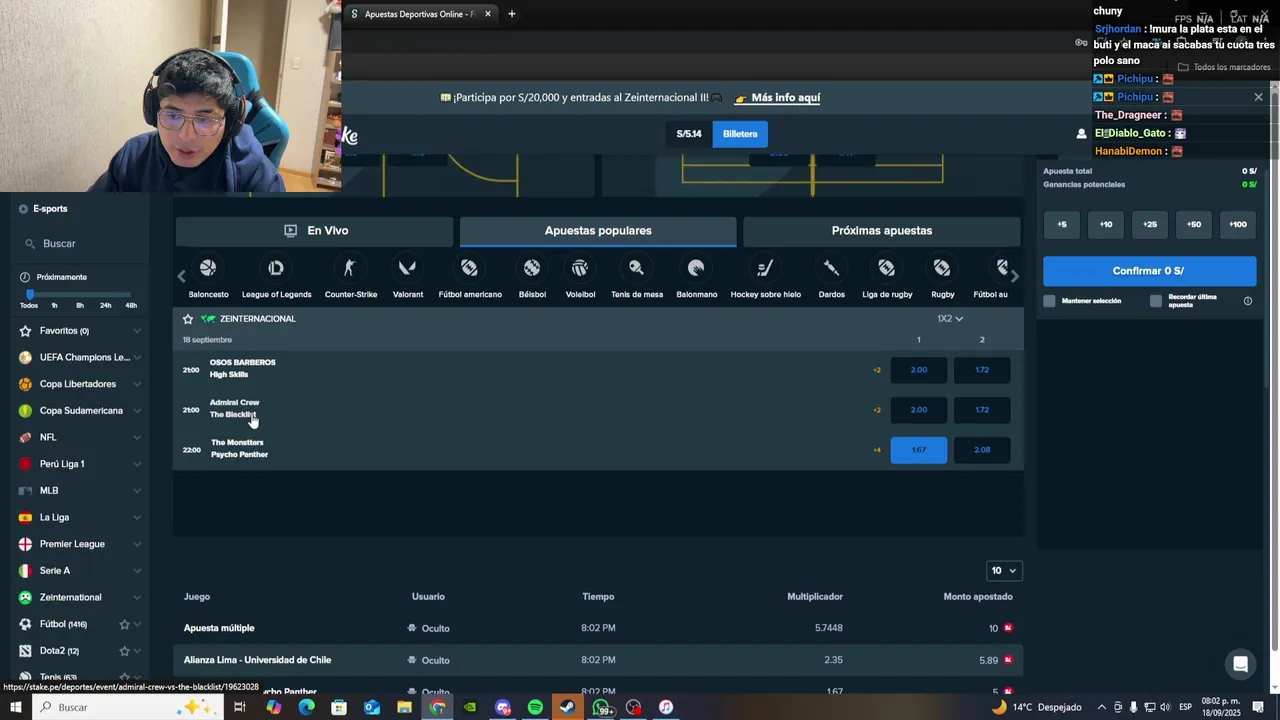Image resolution: width=1280 pixels, height=720 pixels.
Task: Select the Balonmano sport icon
Action: click(x=696, y=268)
